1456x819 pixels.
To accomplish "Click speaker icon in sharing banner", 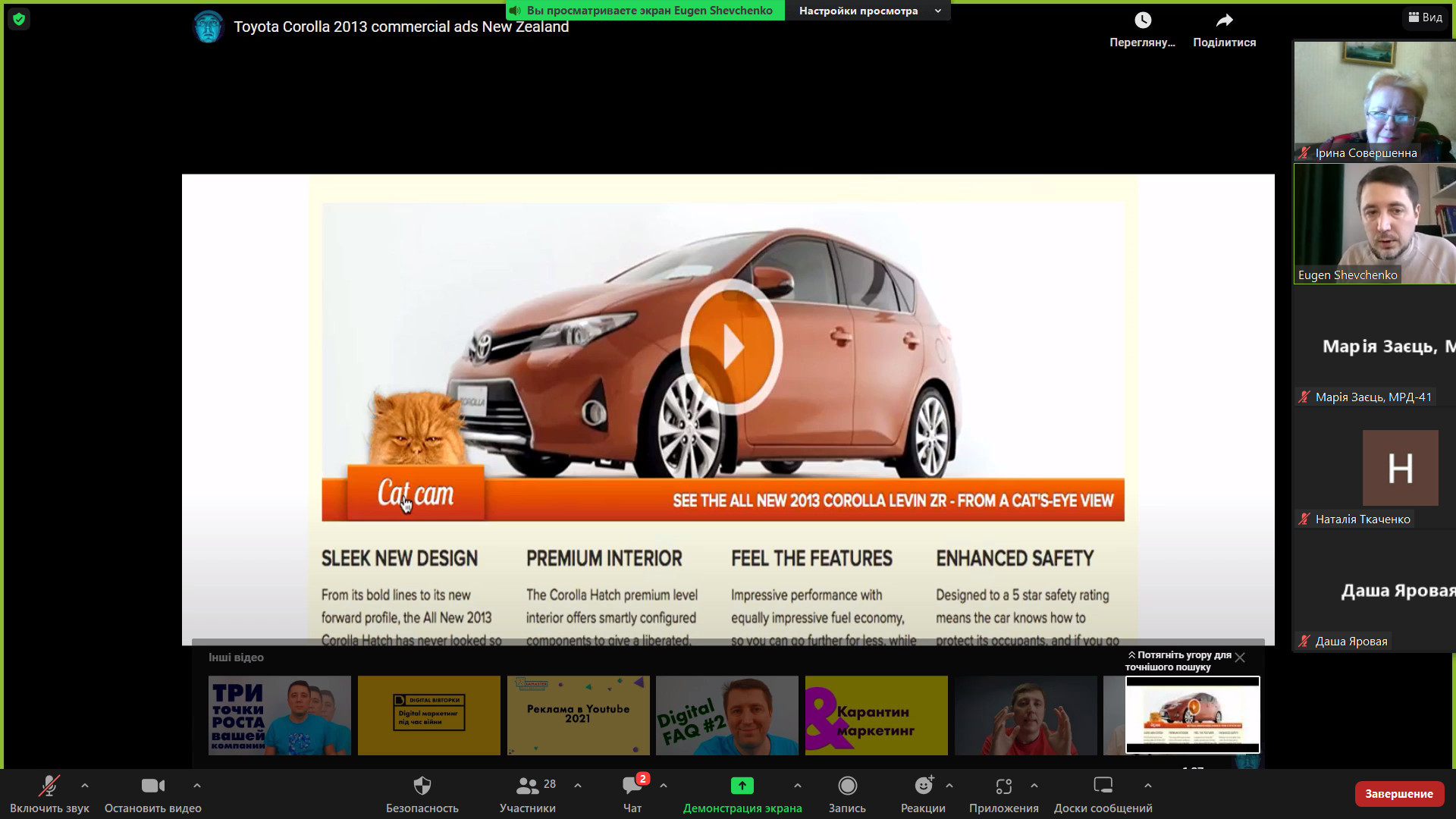I will [516, 11].
